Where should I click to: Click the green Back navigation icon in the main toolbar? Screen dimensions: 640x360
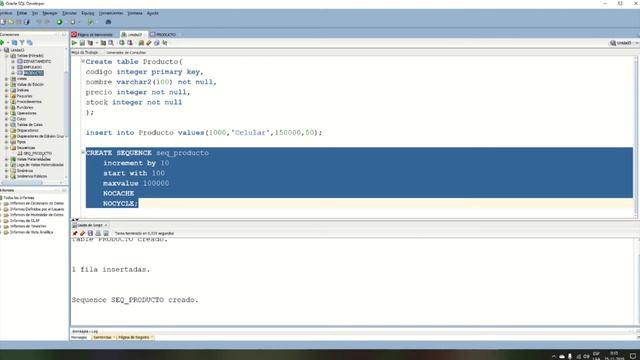[60, 22]
